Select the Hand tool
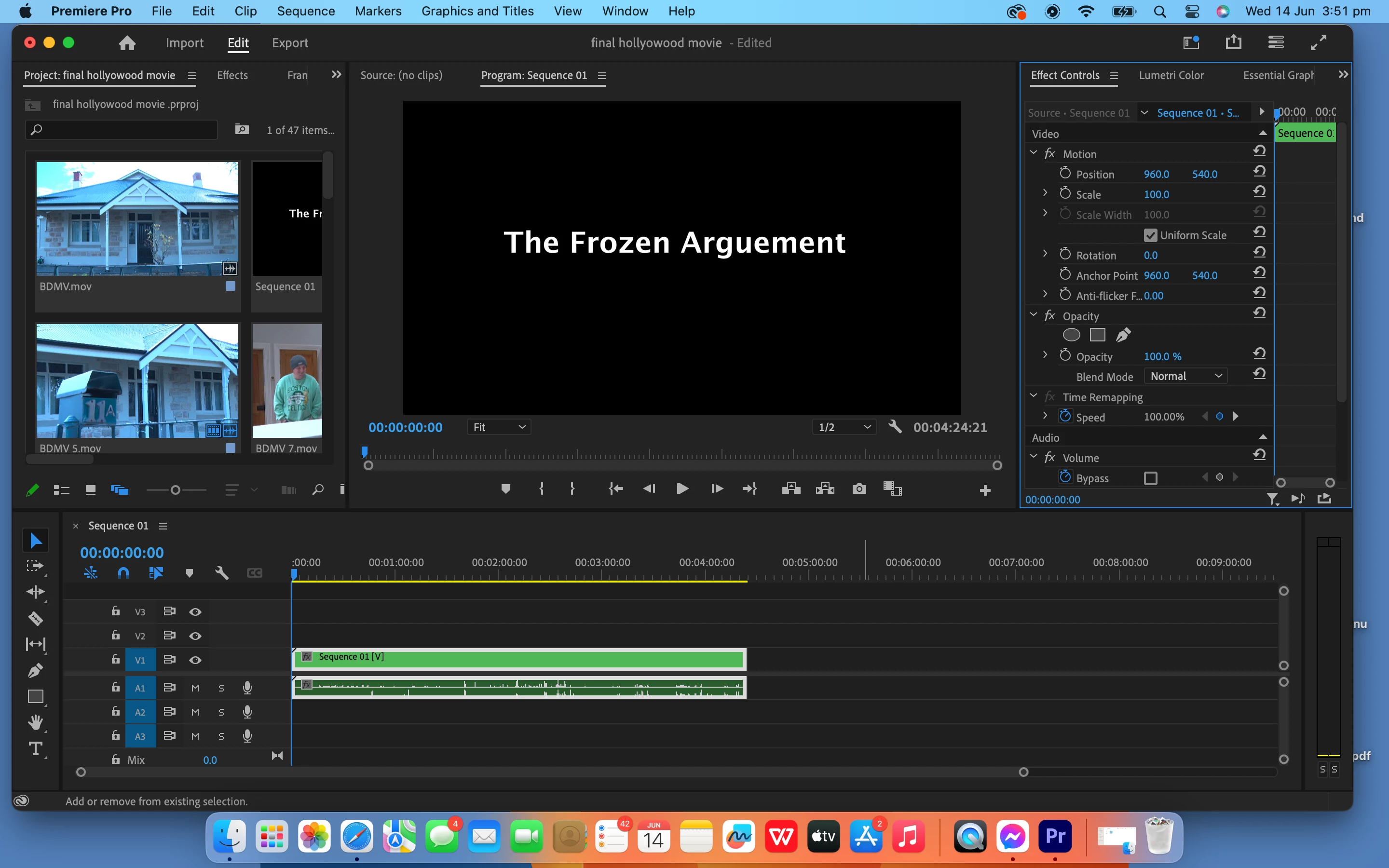This screenshot has height=868, width=1389. (35, 722)
